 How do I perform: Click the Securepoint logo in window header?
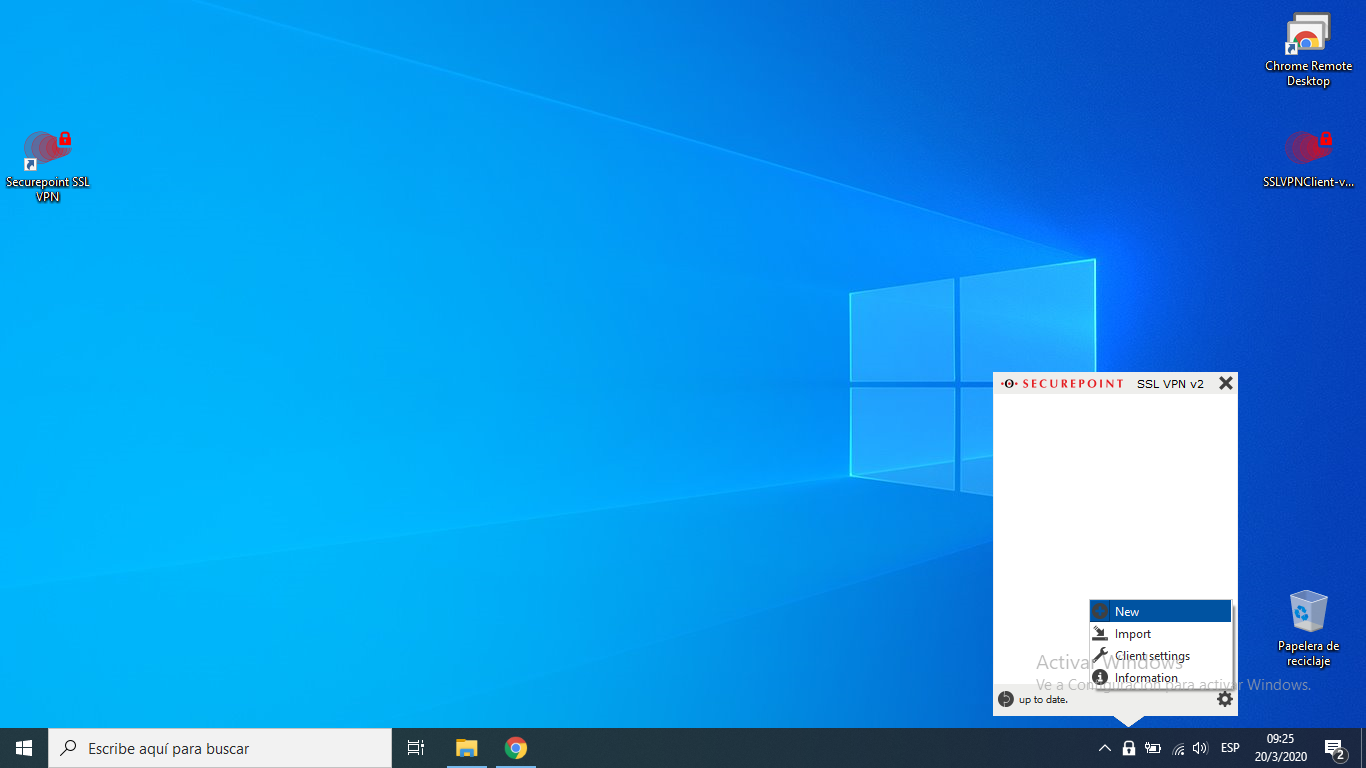click(x=1062, y=383)
